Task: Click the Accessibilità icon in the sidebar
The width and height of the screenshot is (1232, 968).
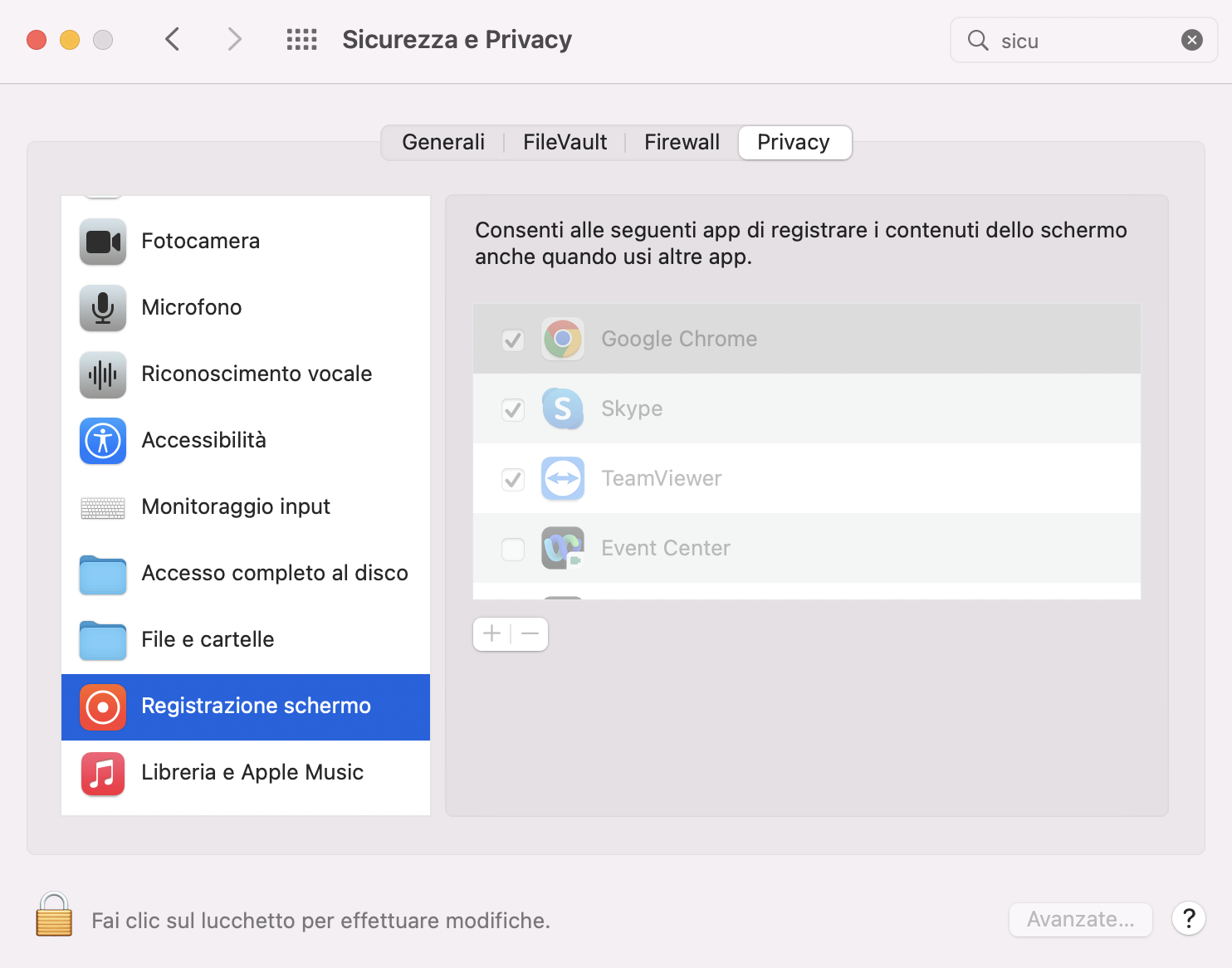Action: point(103,441)
